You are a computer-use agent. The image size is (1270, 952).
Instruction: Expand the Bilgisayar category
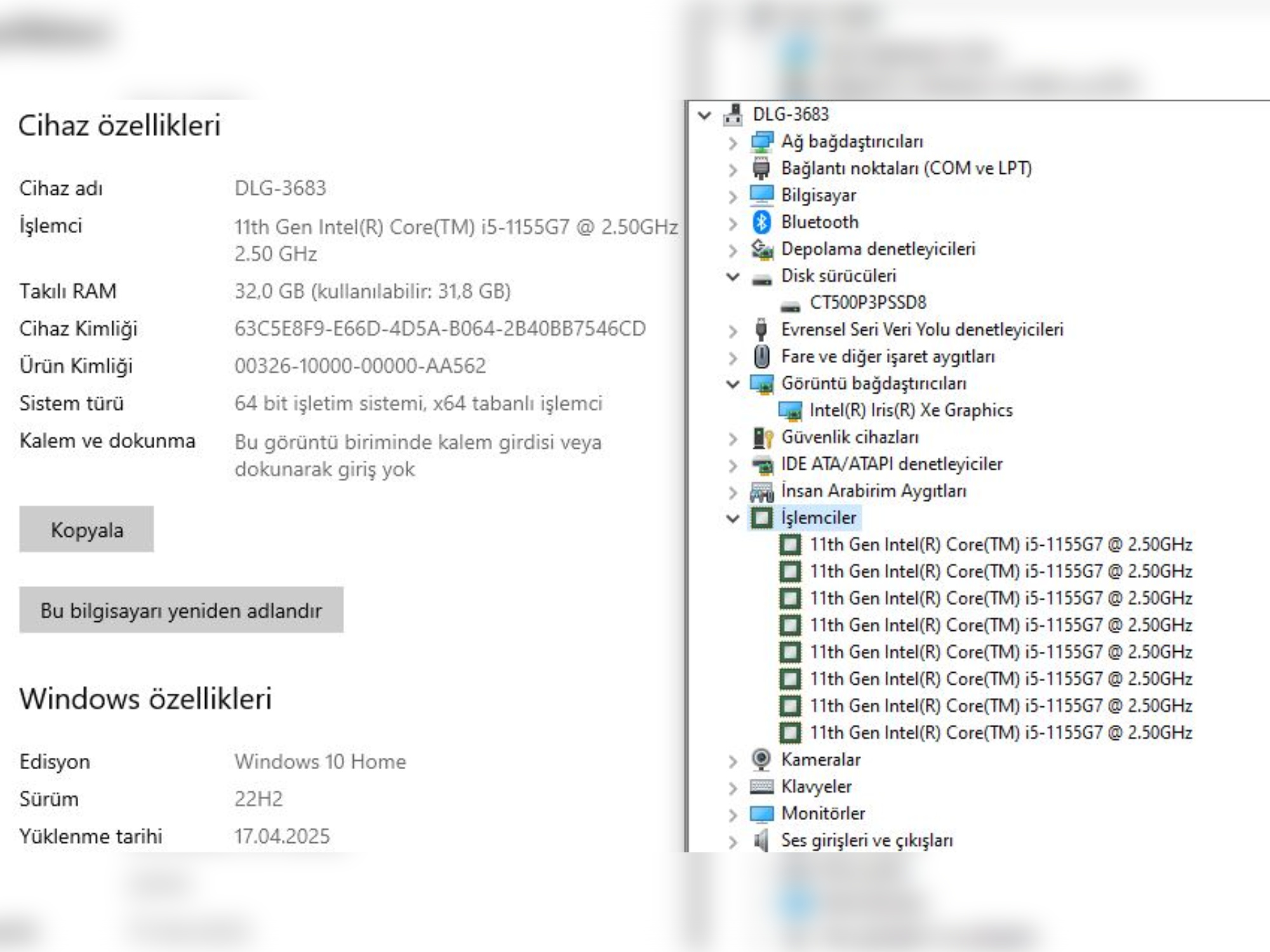point(733,196)
